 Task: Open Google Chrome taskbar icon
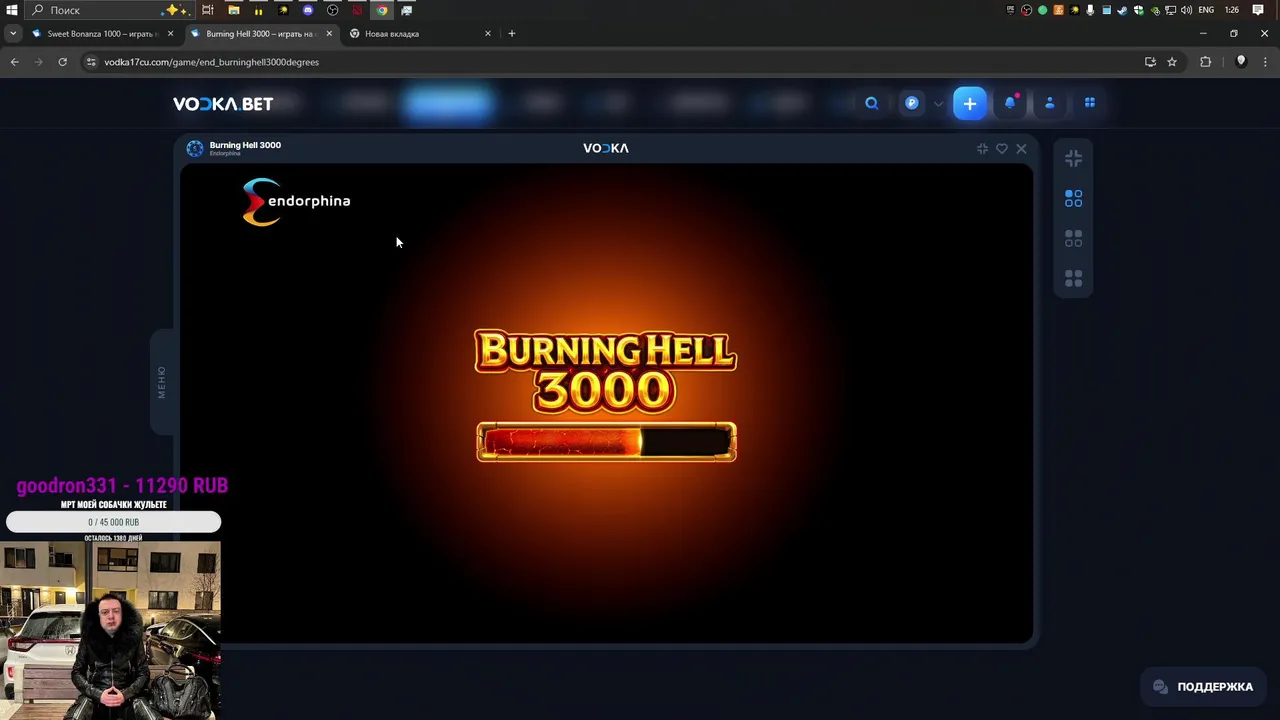pos(382,10)
